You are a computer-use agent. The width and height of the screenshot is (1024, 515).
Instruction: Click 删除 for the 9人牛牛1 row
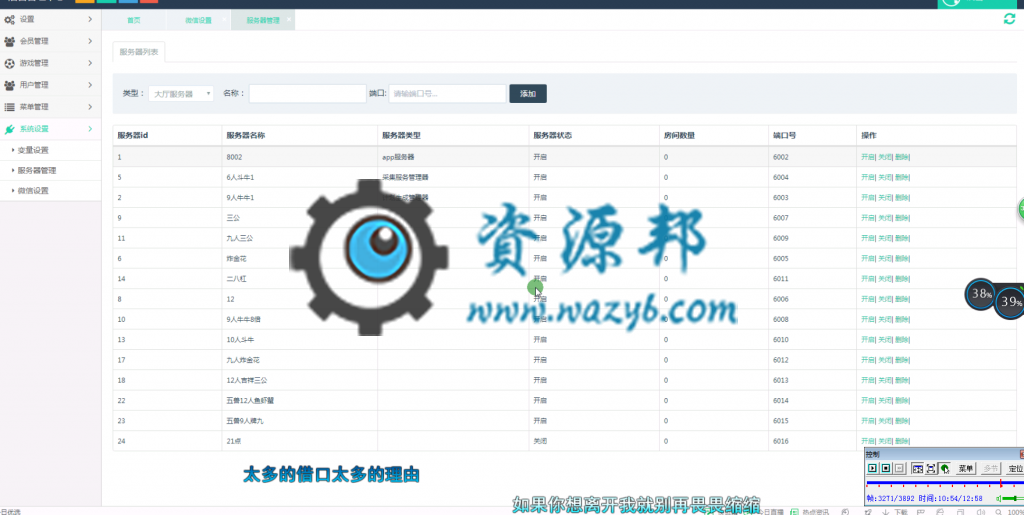pos(901,198)
